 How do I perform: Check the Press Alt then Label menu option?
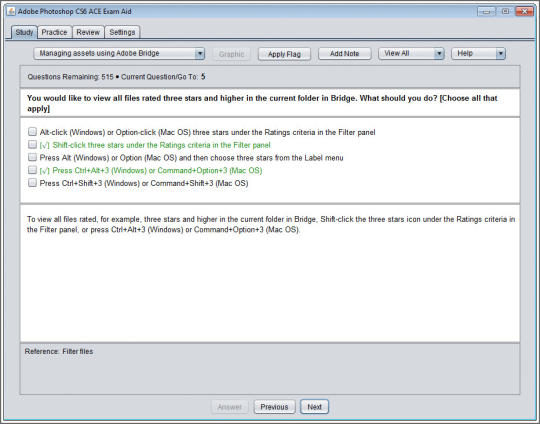click(32, 157)
